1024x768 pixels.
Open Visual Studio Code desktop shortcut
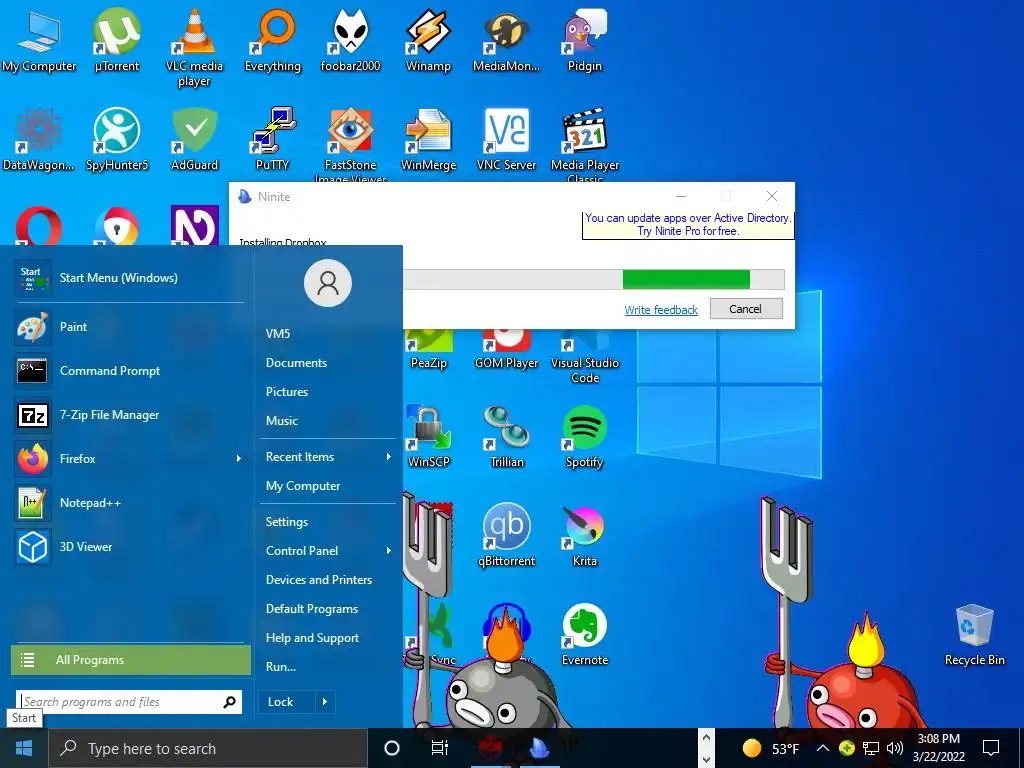point(584,358)
